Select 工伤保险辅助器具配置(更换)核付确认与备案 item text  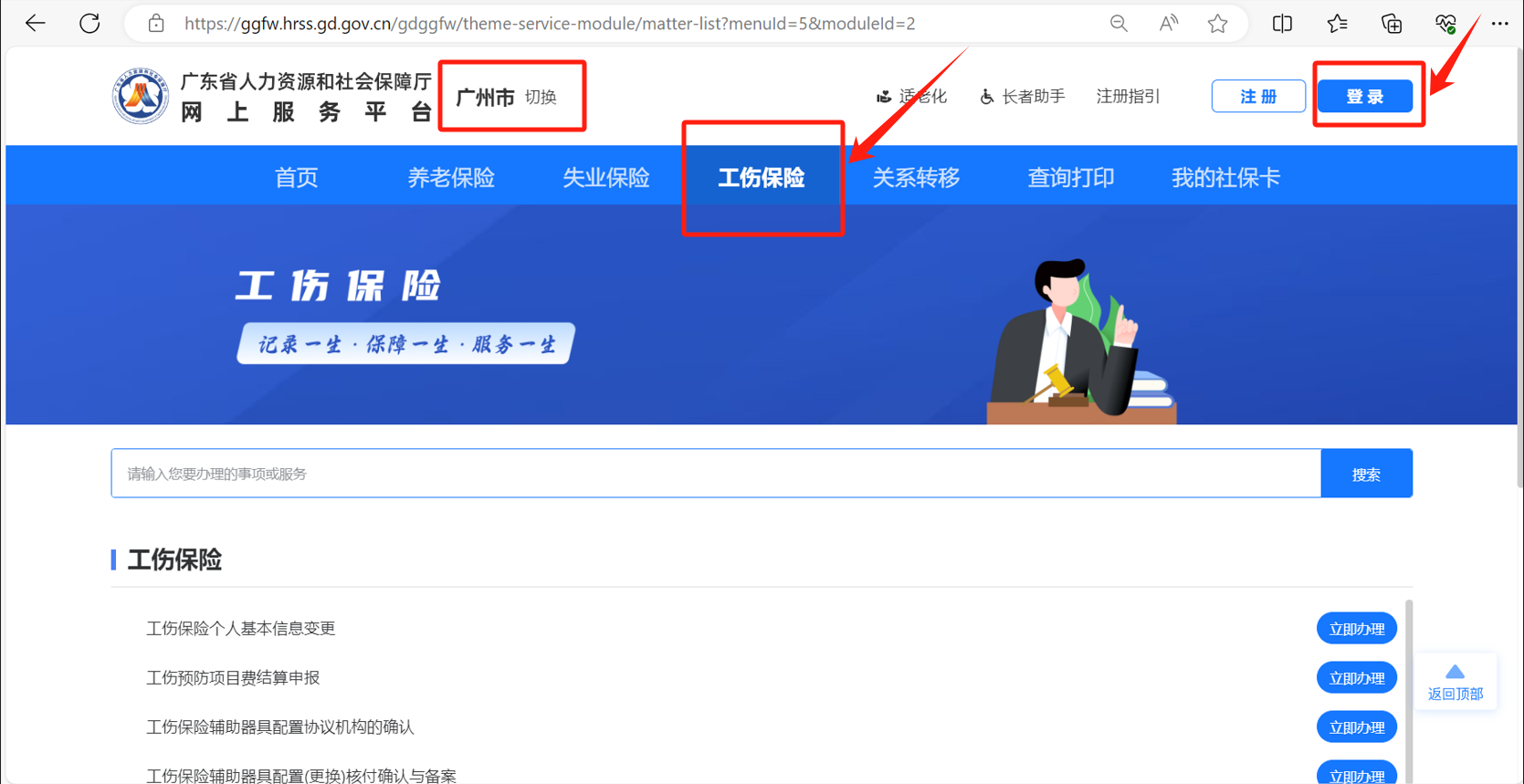[301, 775]
